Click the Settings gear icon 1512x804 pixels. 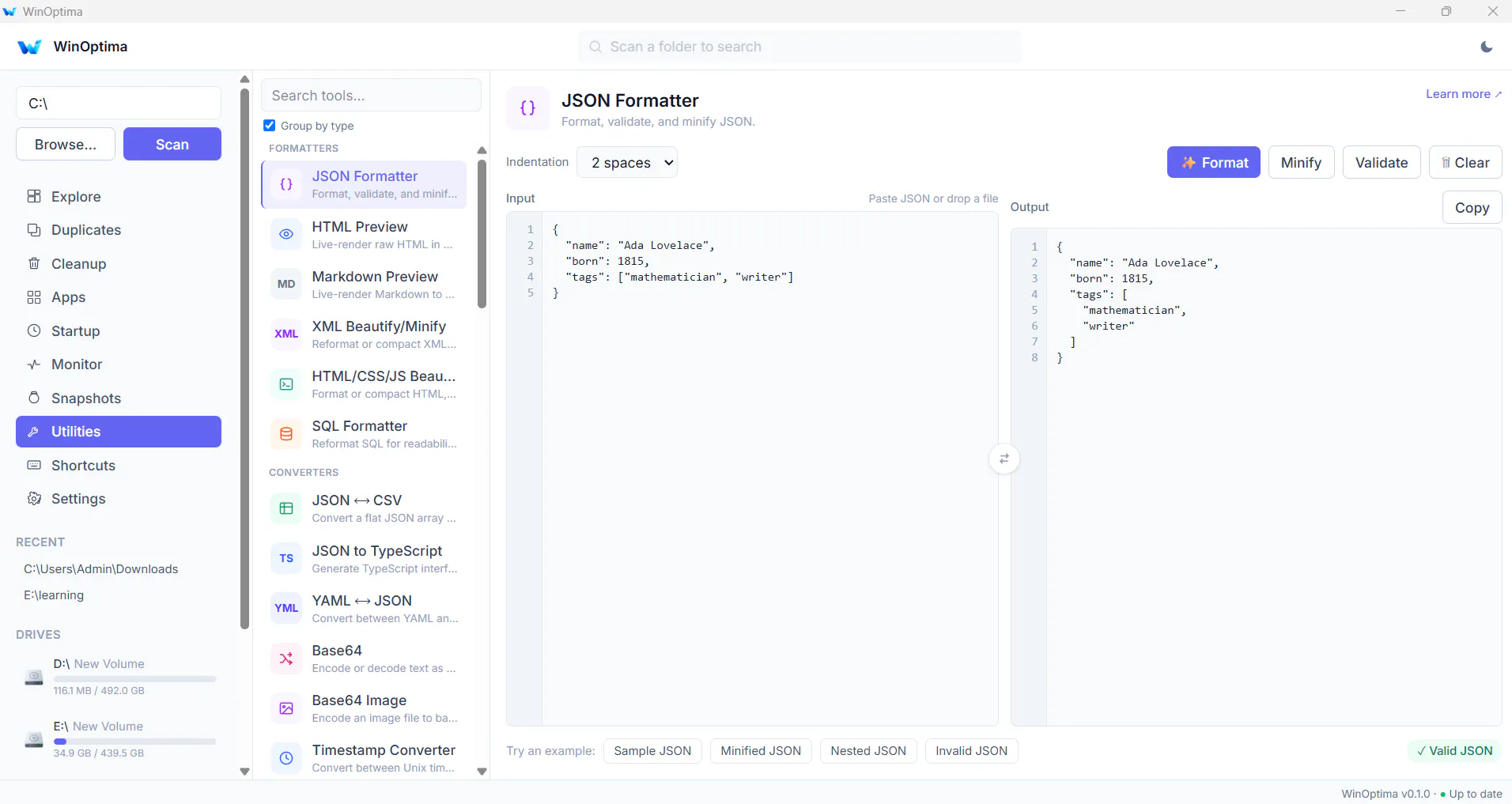click(x=34, y=499)
